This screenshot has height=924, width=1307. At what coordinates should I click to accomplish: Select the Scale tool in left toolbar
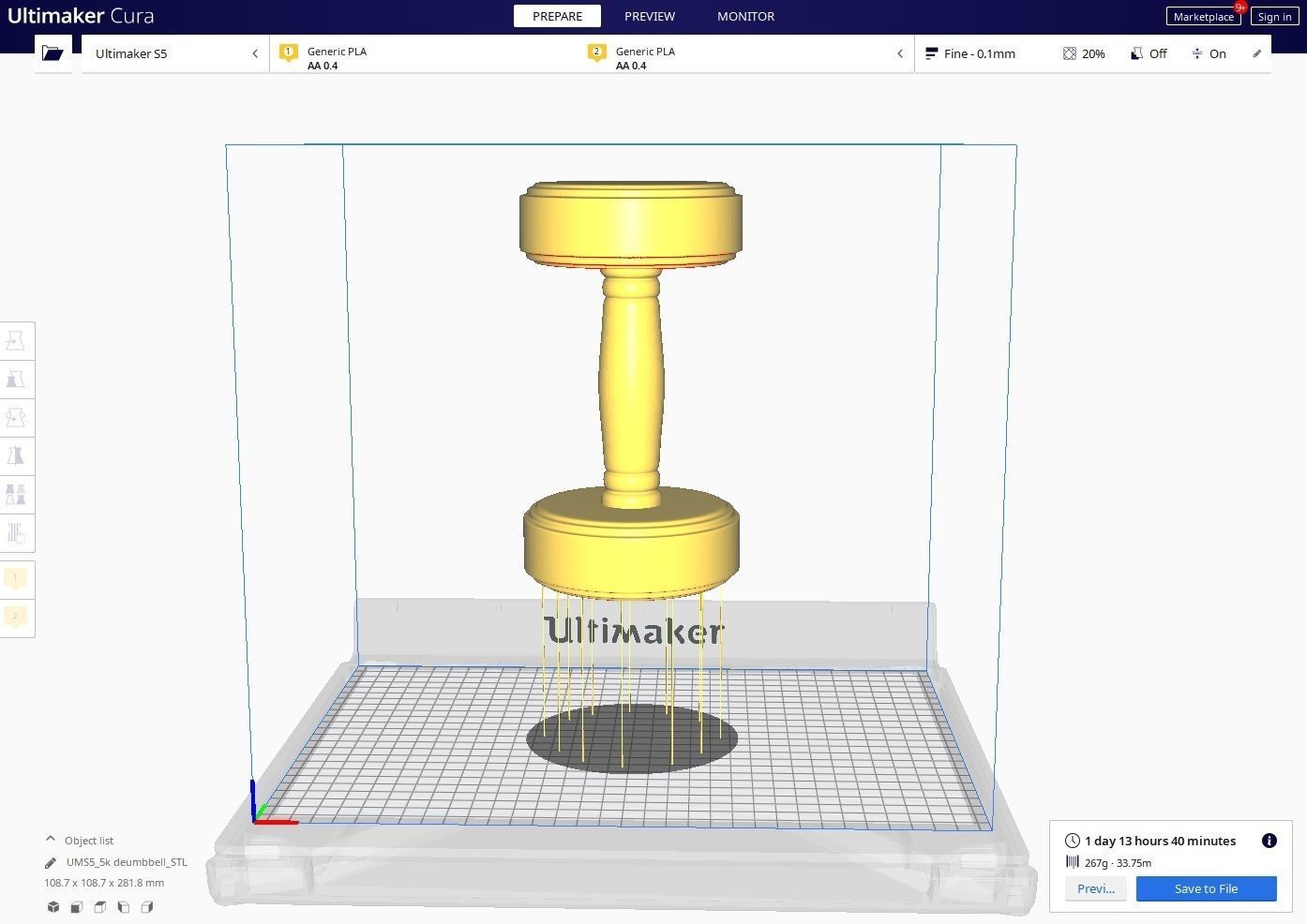pyautogui.click(x=16, y=380)
